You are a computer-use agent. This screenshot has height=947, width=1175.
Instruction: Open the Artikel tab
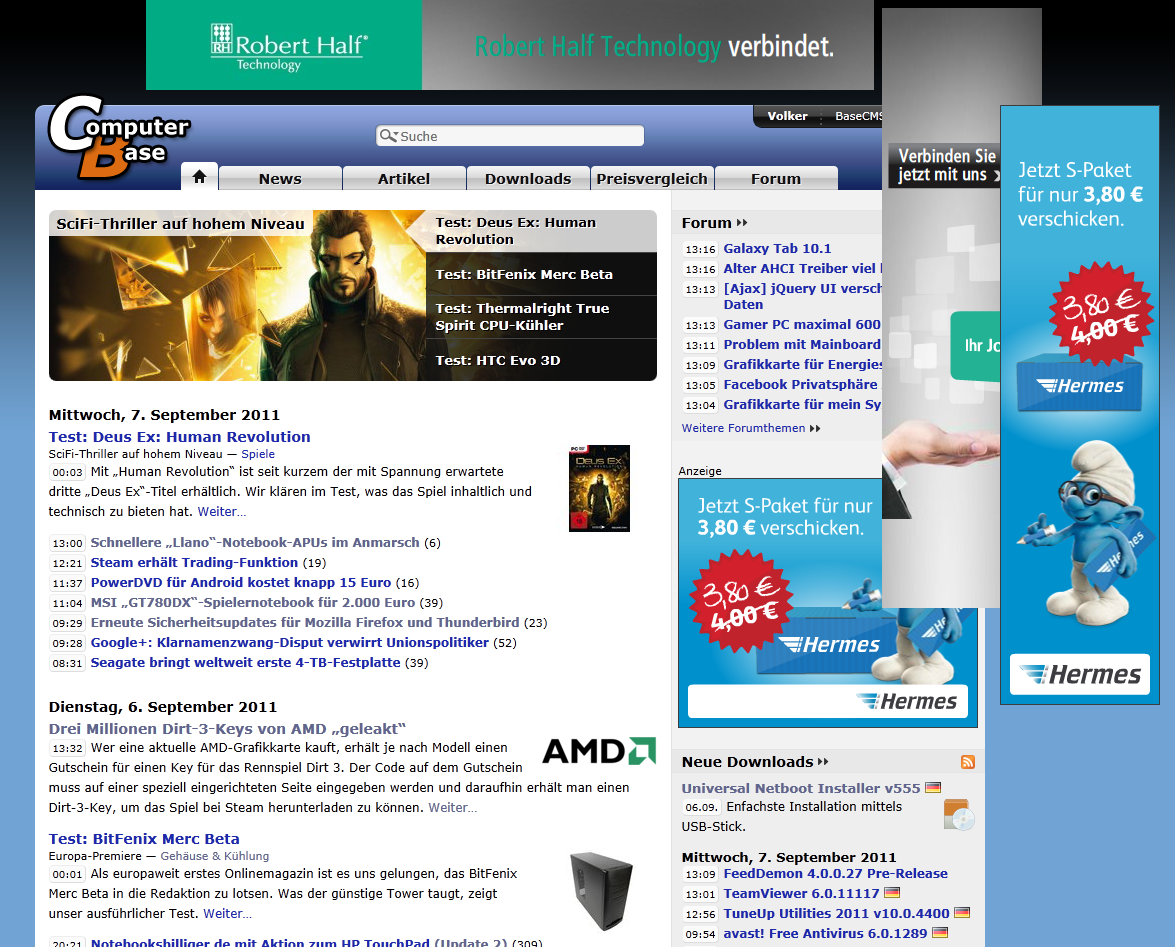[404, 178]
